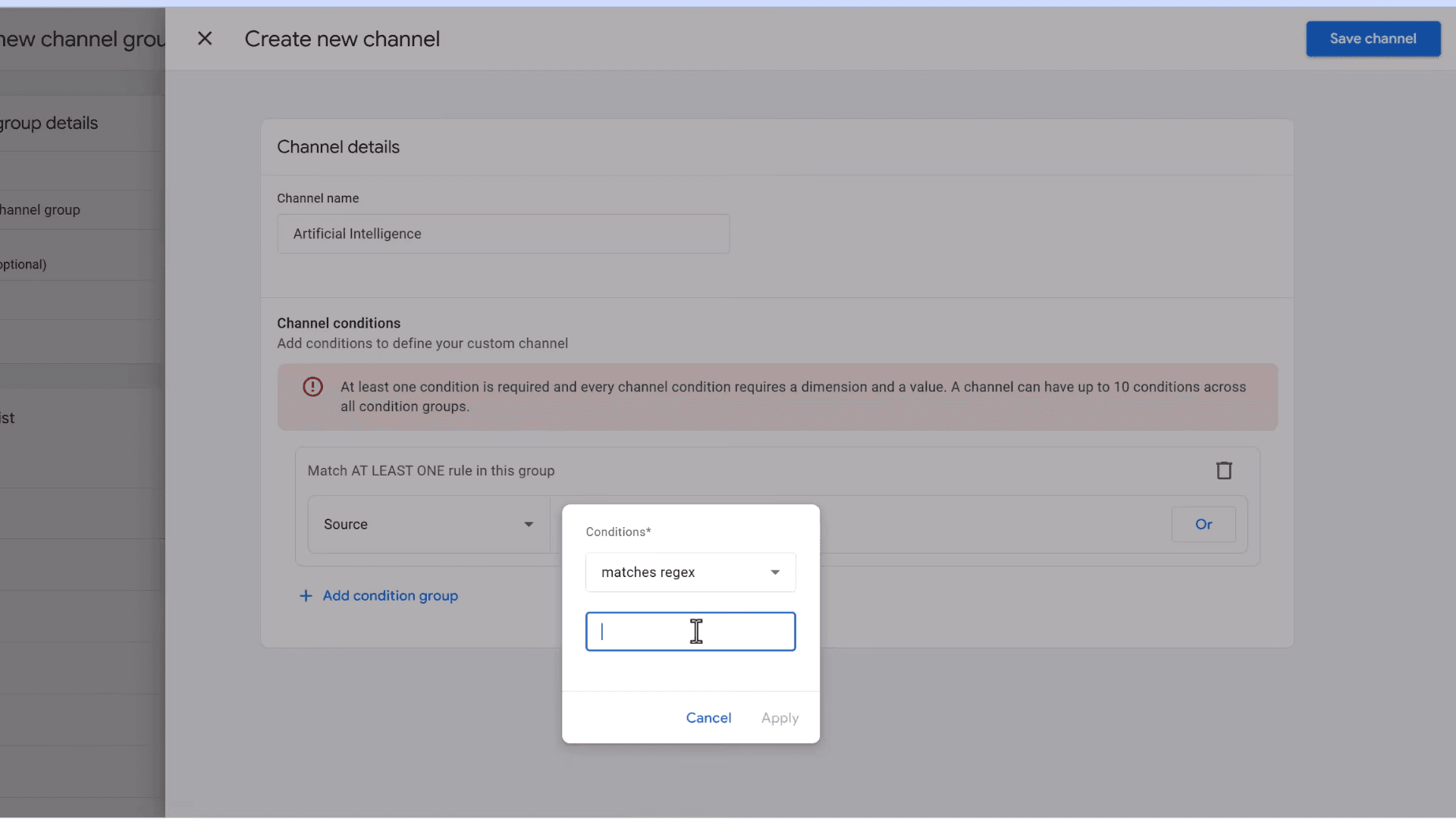Expand the Source dropdown chevron

[529, 524]
